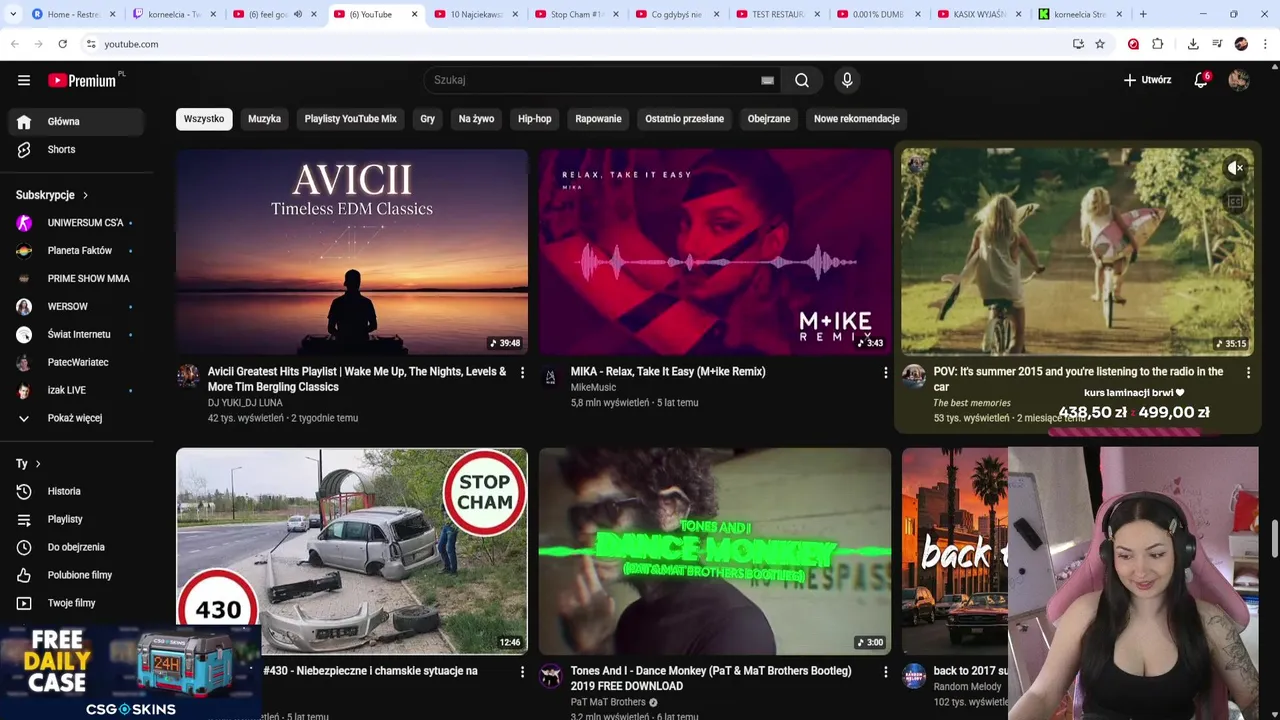
Task: Open the Planeta Faktów channel
Action: click(x=78, y=250)
